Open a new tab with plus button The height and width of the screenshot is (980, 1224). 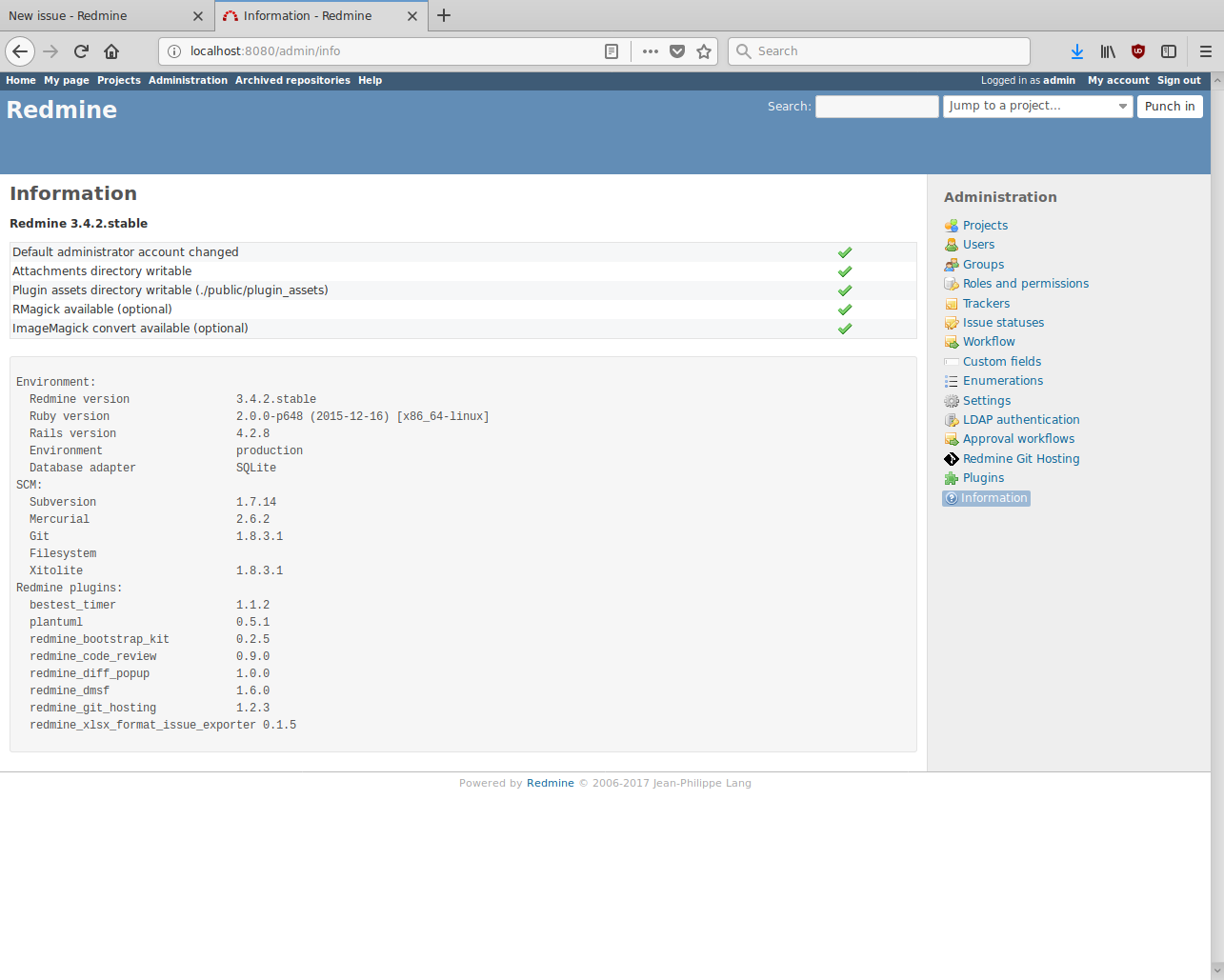pos(444,15)
